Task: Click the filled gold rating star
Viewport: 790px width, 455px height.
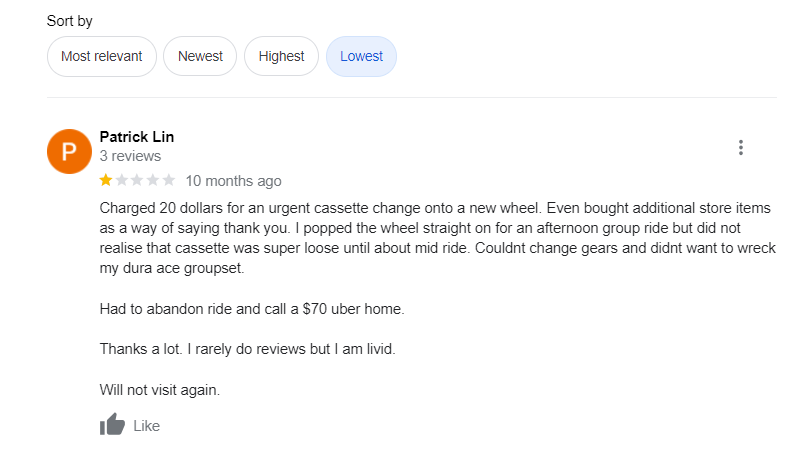Action: (106, 181)
